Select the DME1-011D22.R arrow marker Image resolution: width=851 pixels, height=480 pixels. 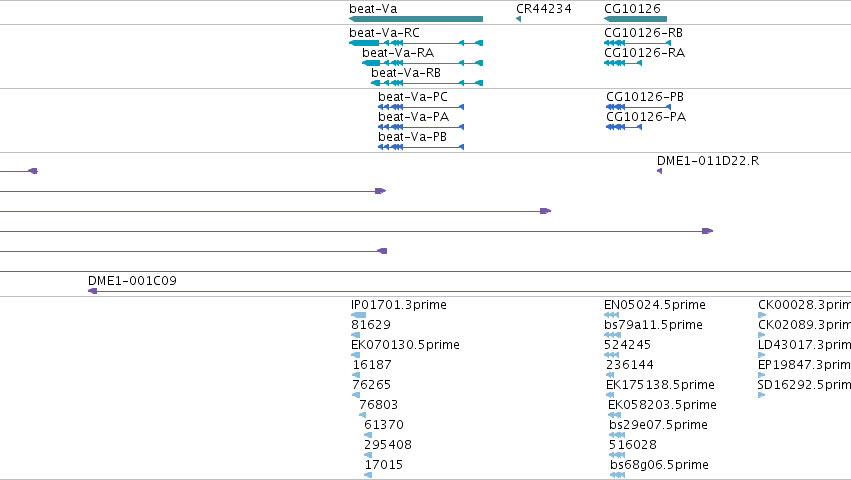click(659, 171)
